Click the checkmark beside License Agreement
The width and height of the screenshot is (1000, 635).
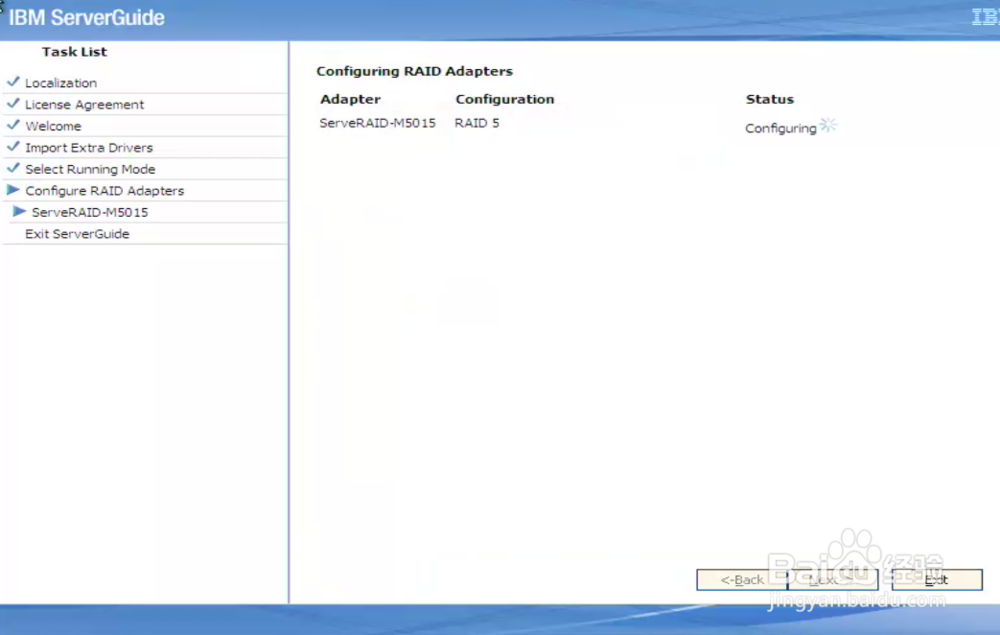14,104
